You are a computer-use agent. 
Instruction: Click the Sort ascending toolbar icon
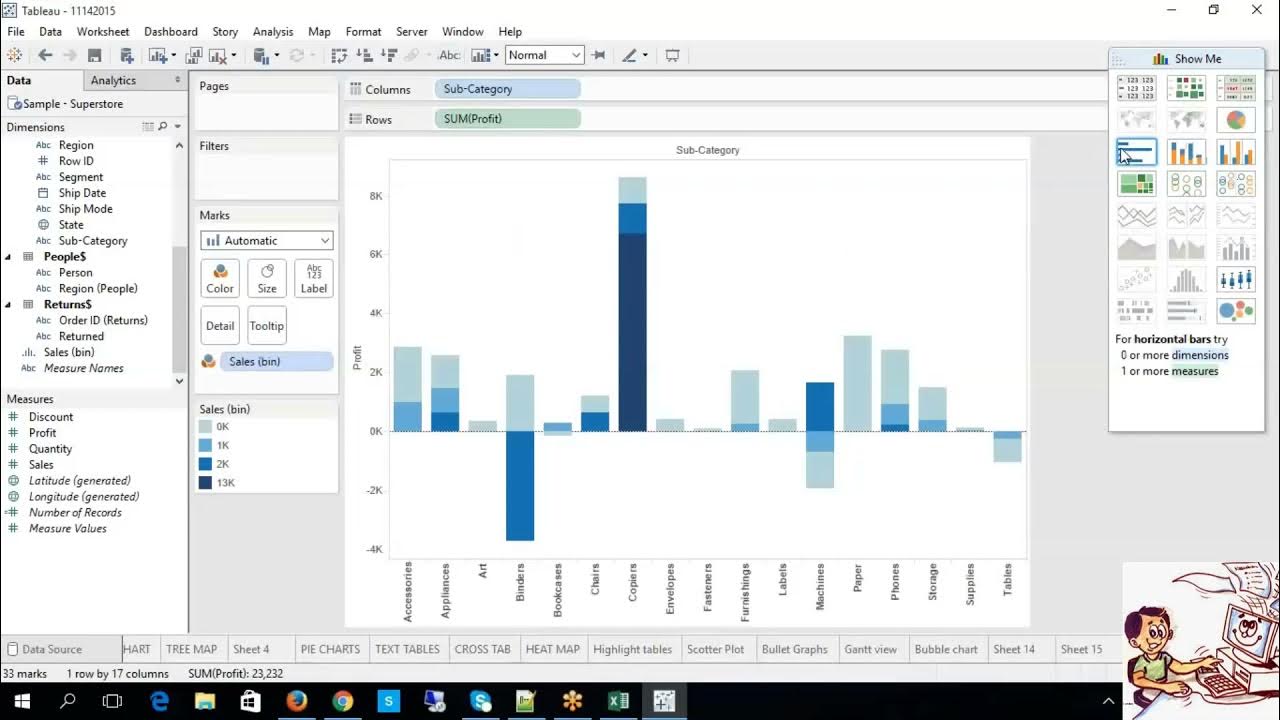pyautogui.click(x=365, y=56)
